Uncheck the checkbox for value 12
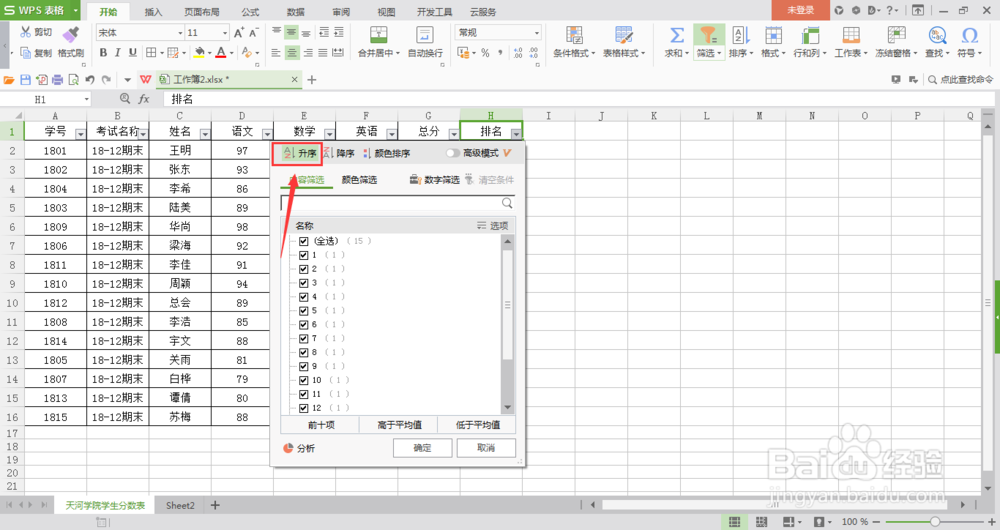Image resolution: width=1000 pixels, height=530 pixels. click(x=304, y=408)
